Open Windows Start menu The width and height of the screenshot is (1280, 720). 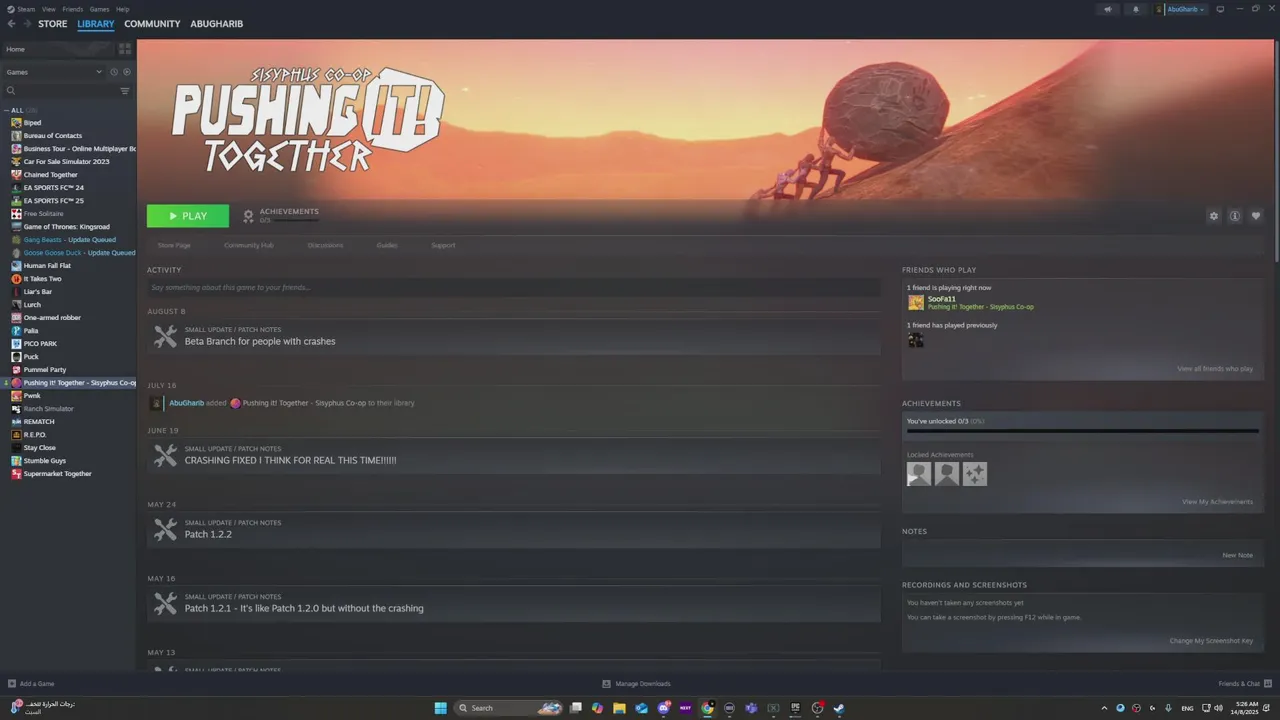tap(441, 708)
